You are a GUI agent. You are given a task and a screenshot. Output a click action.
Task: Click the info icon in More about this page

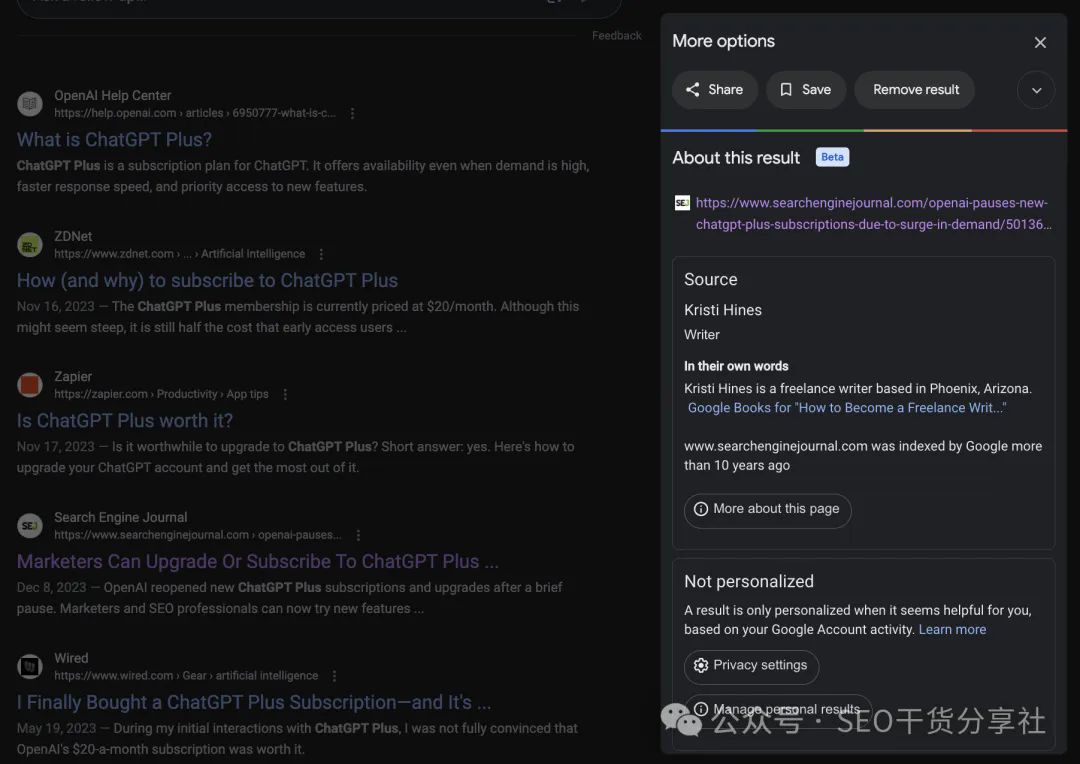pos(700,509)
